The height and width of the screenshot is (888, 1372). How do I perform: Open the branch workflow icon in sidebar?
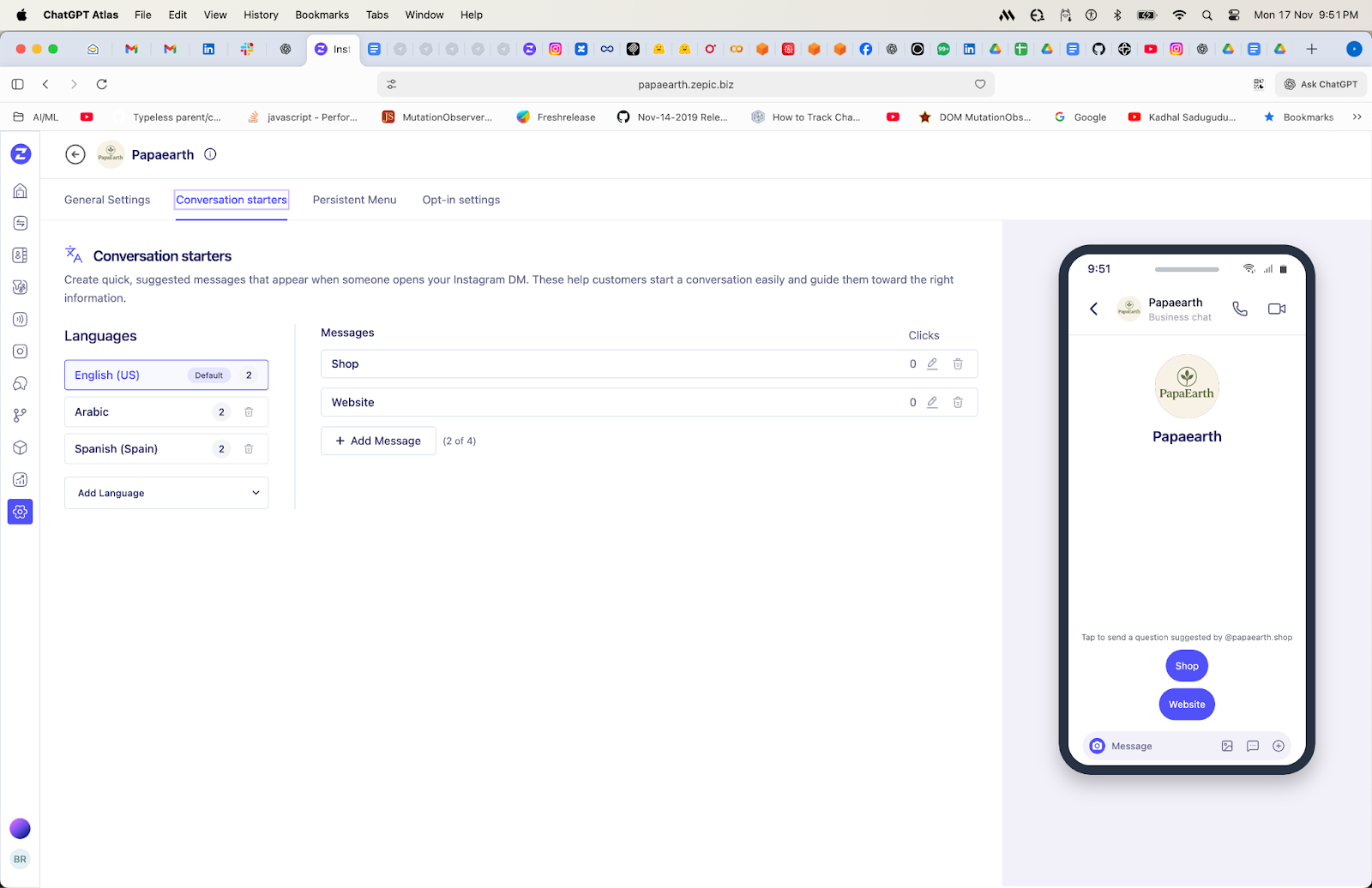click(21, 416)
